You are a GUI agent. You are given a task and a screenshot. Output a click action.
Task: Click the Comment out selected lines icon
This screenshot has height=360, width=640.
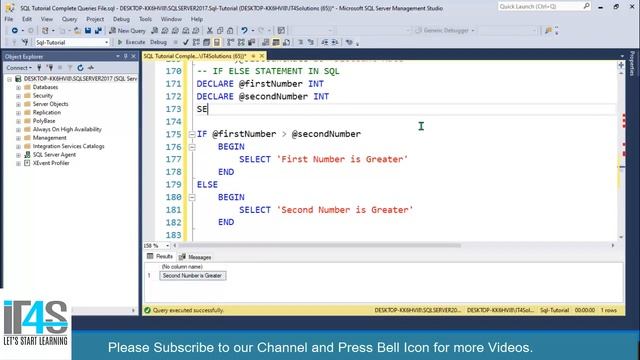click(300, 42)
